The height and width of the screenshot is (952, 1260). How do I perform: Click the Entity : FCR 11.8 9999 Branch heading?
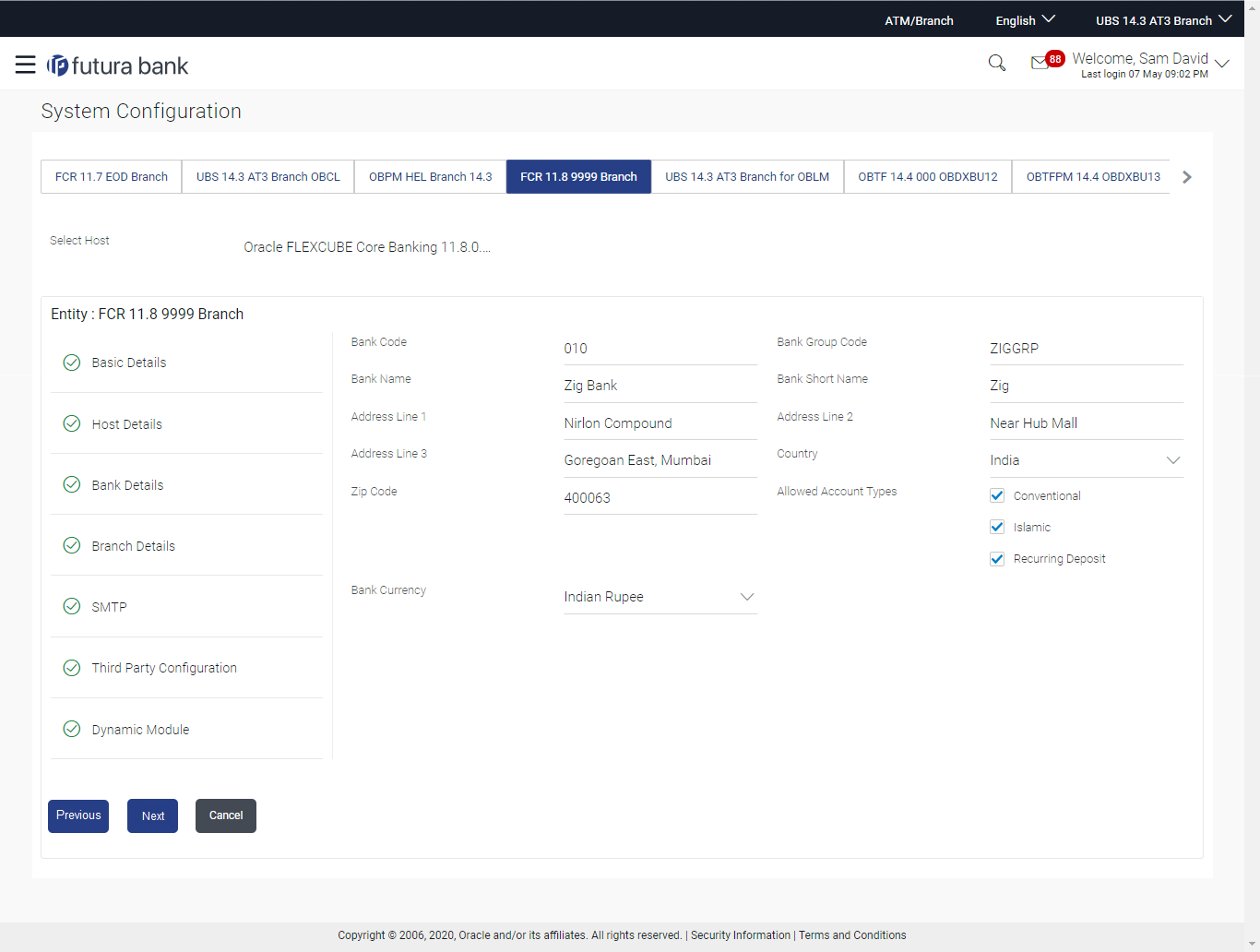click(148, 314)
